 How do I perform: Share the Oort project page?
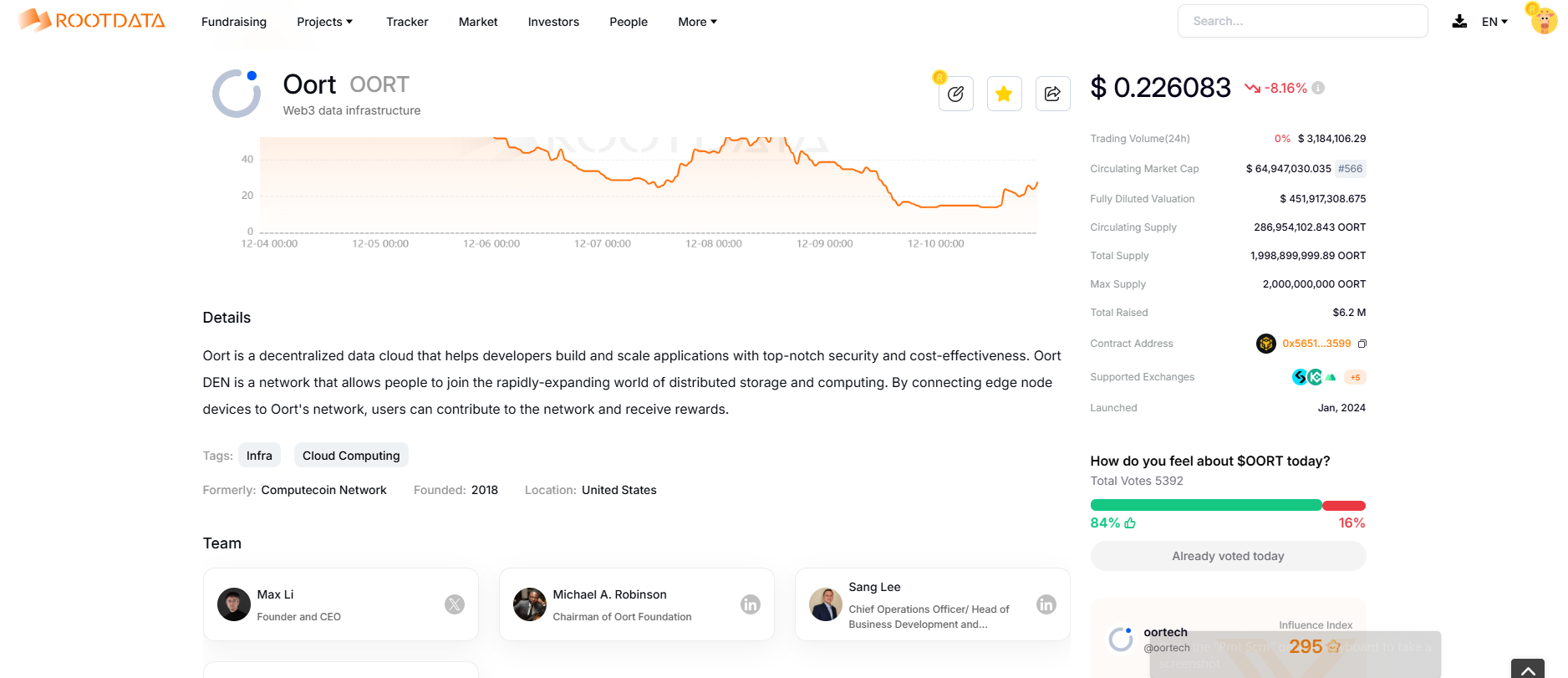1052,94
